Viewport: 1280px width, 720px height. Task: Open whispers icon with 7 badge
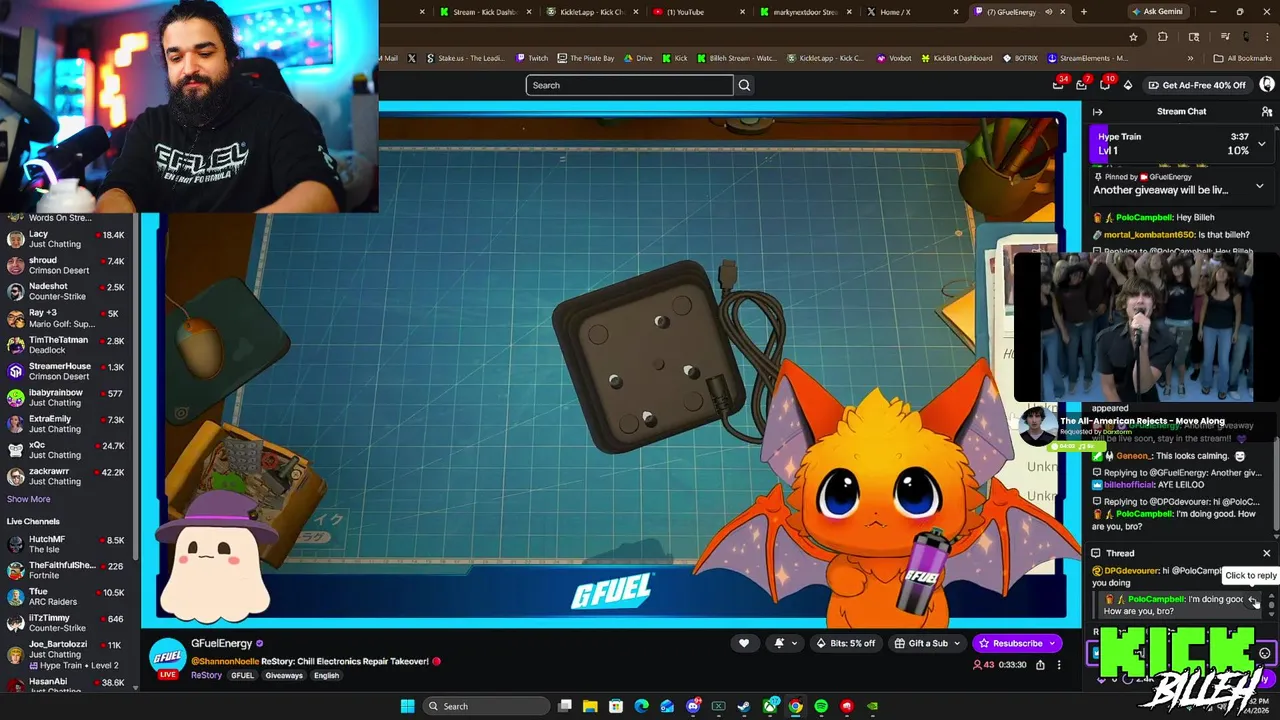tap(1081, 85)
